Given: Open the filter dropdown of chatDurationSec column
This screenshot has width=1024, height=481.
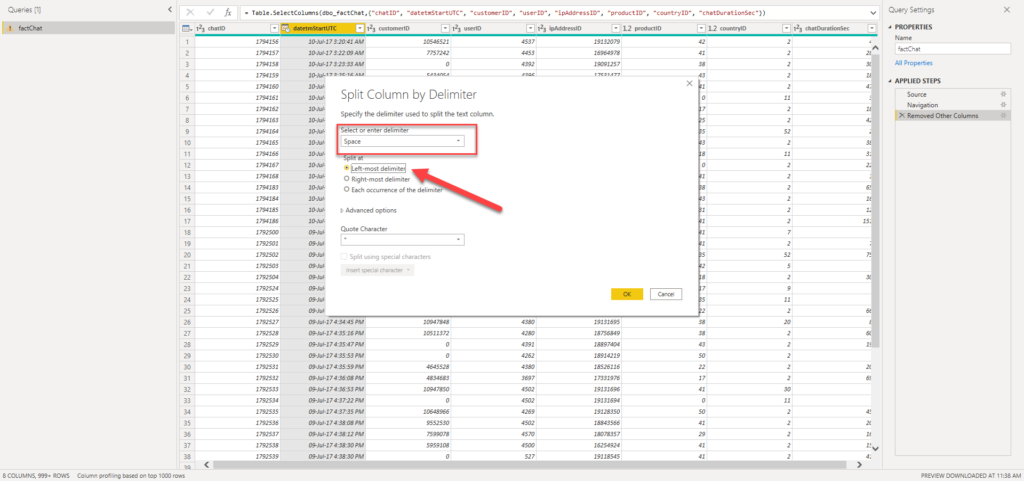Looking at the screenshot, I should (871, 28).
